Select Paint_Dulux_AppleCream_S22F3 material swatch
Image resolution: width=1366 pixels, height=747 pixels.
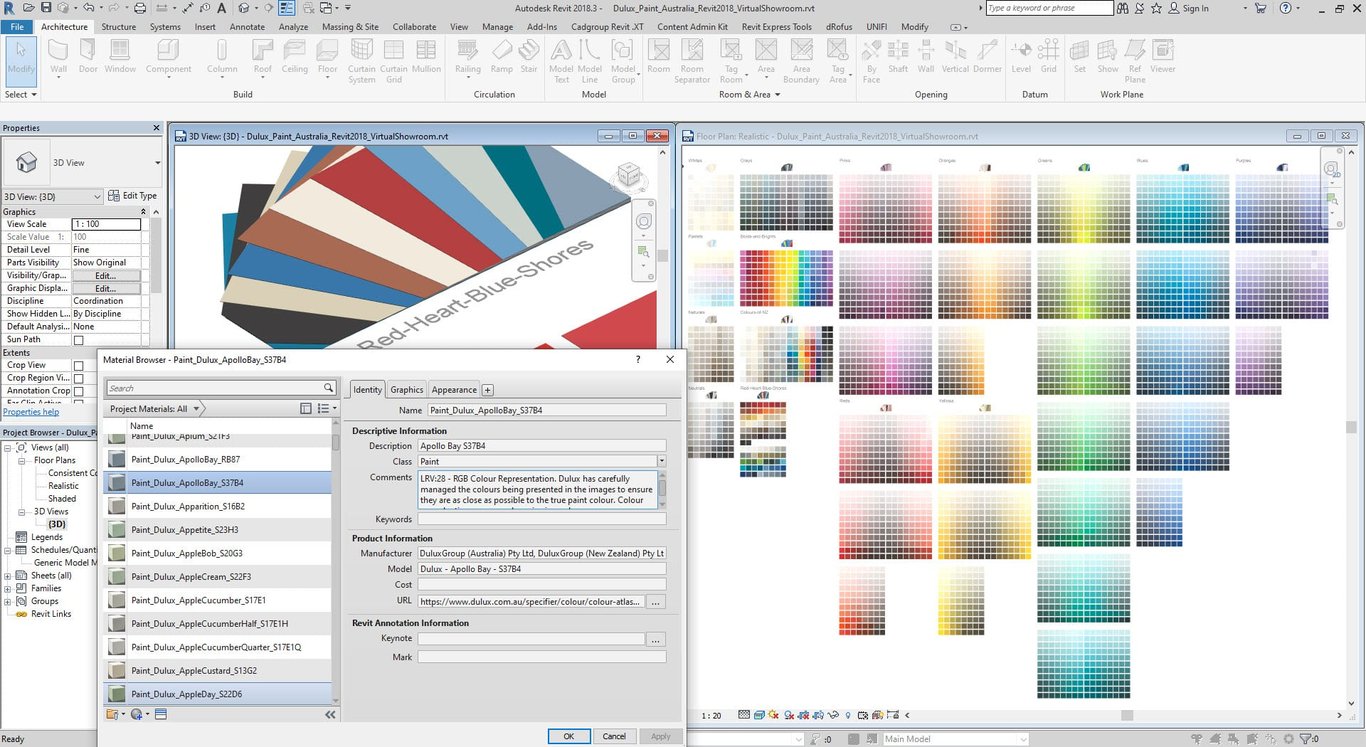pos(117,577)
